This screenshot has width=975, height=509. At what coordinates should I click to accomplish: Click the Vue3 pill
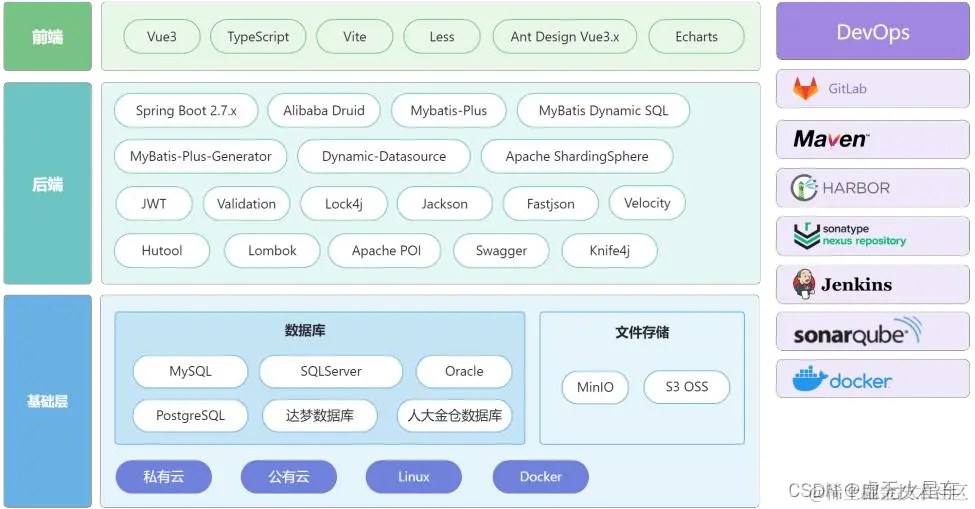pos(162,37)
